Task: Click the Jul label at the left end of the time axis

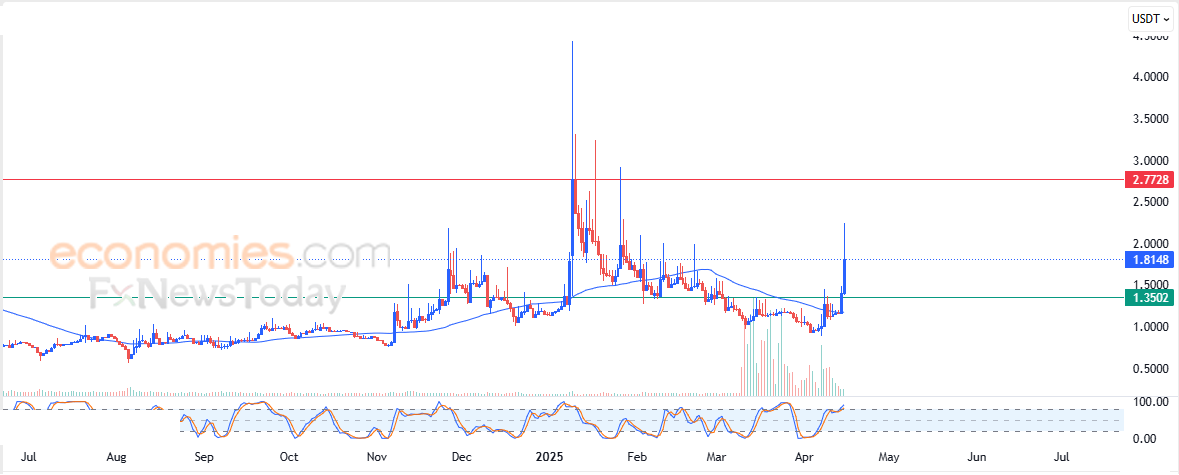Action: (28, 457)
